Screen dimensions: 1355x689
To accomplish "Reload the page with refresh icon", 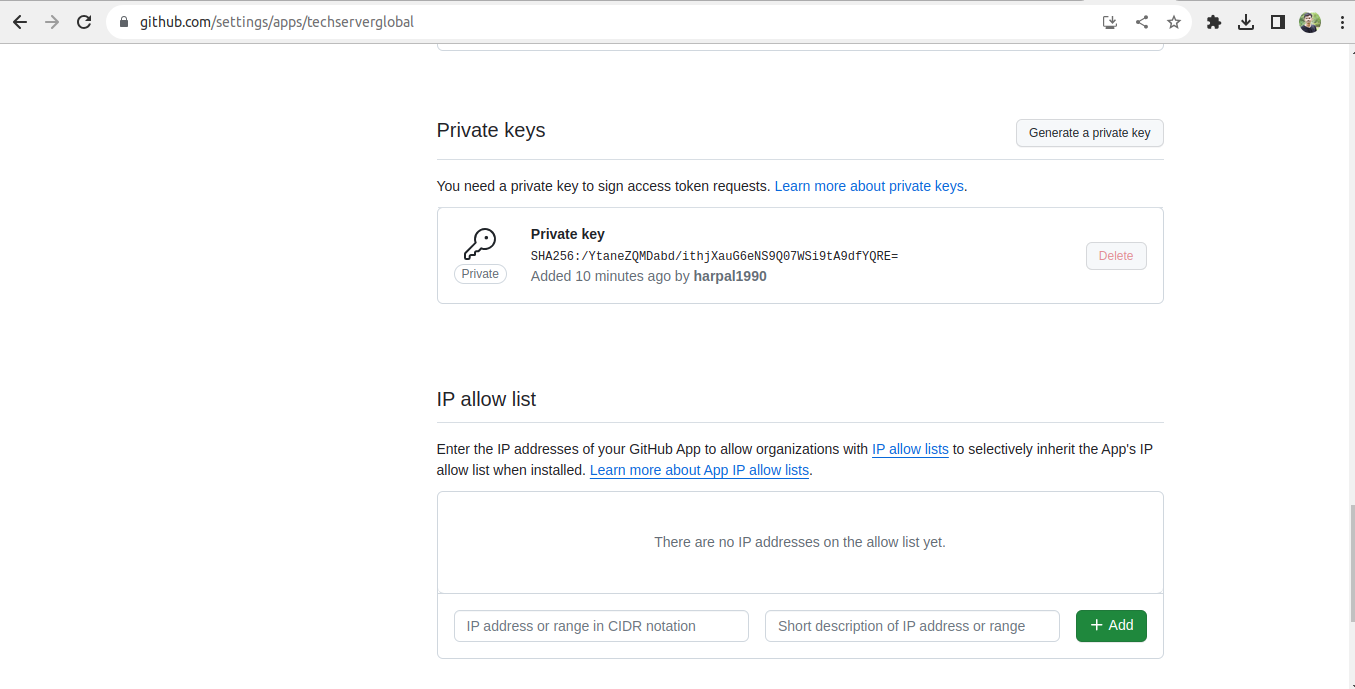I will [84, 22].
